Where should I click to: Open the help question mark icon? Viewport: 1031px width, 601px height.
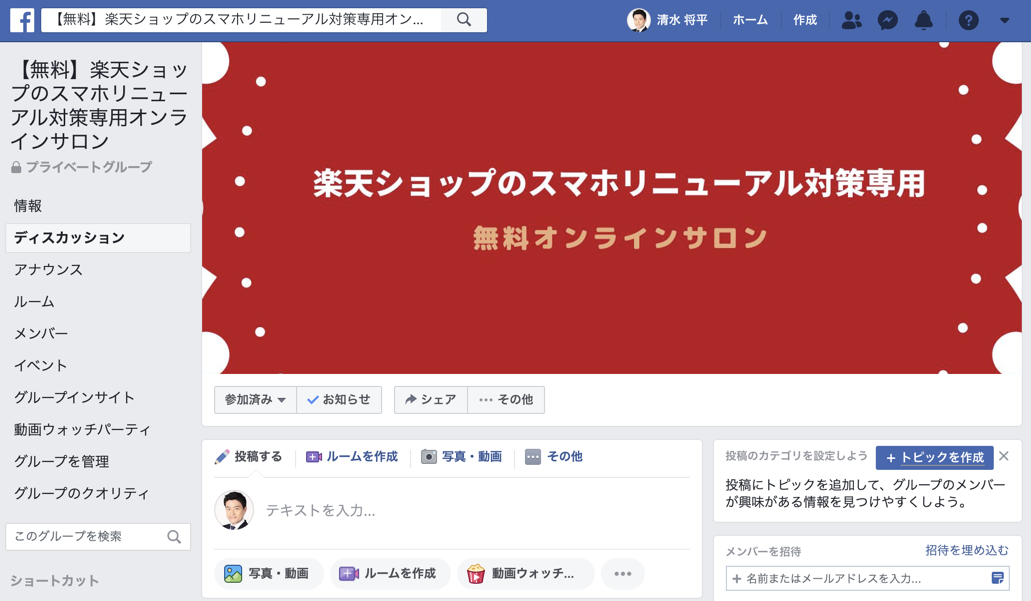click(968, 20)
